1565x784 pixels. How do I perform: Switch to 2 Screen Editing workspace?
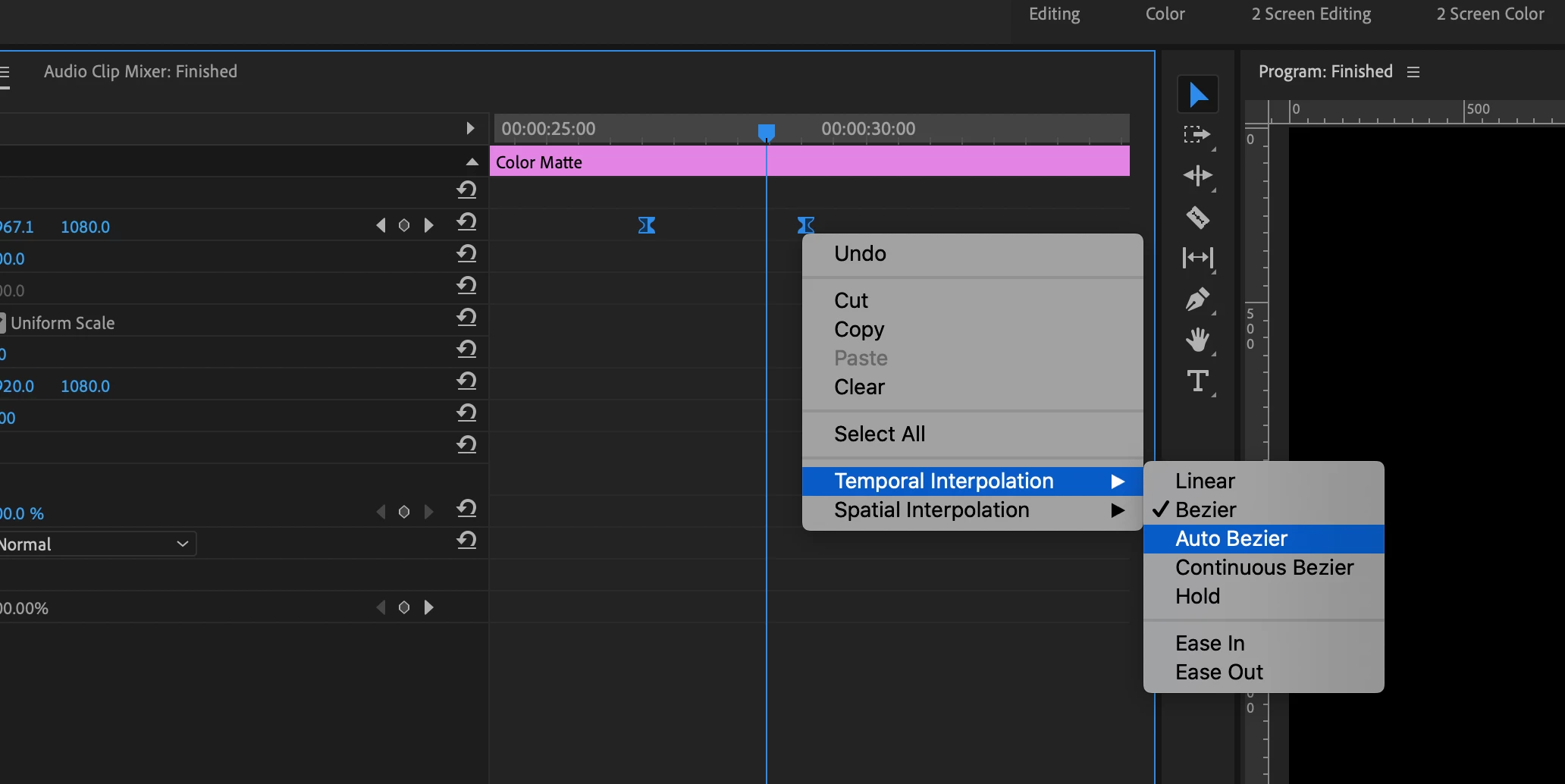(x=1311, y=14)
